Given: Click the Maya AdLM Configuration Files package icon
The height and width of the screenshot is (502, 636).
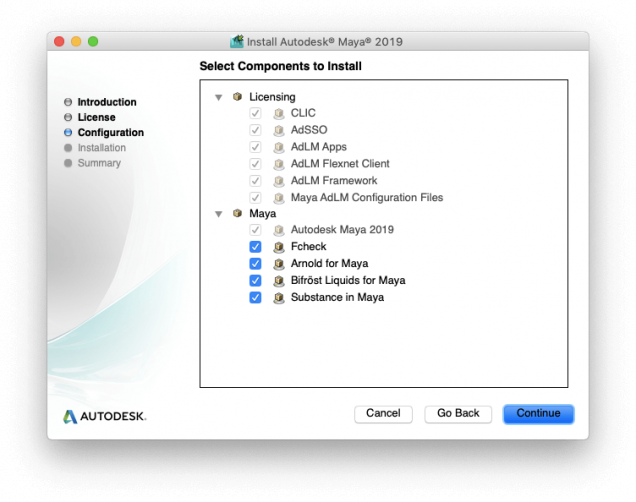Looking at the screenshot, I should [279, 198].
